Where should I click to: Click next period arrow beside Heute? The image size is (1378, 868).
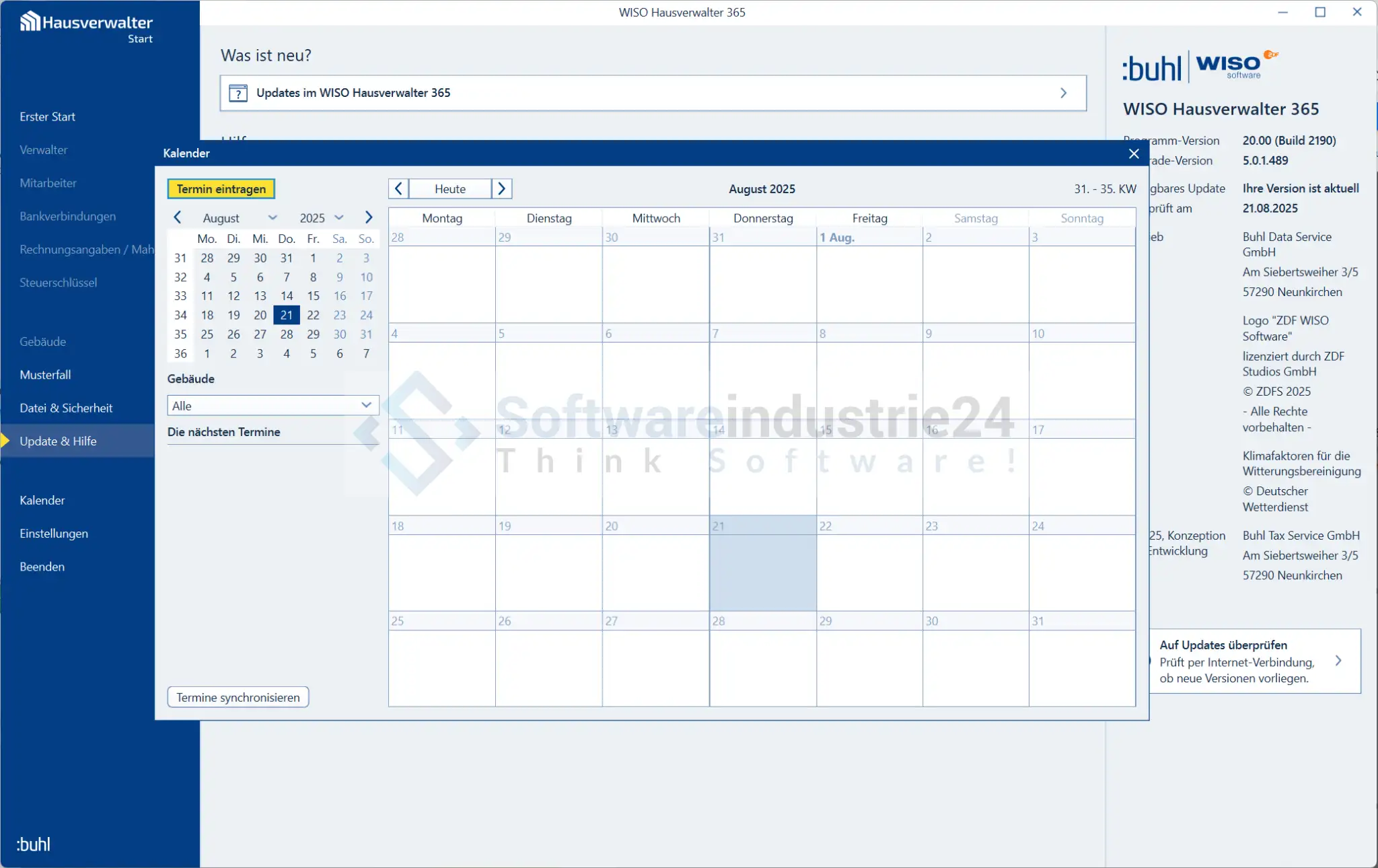click(x=501, y=189)
